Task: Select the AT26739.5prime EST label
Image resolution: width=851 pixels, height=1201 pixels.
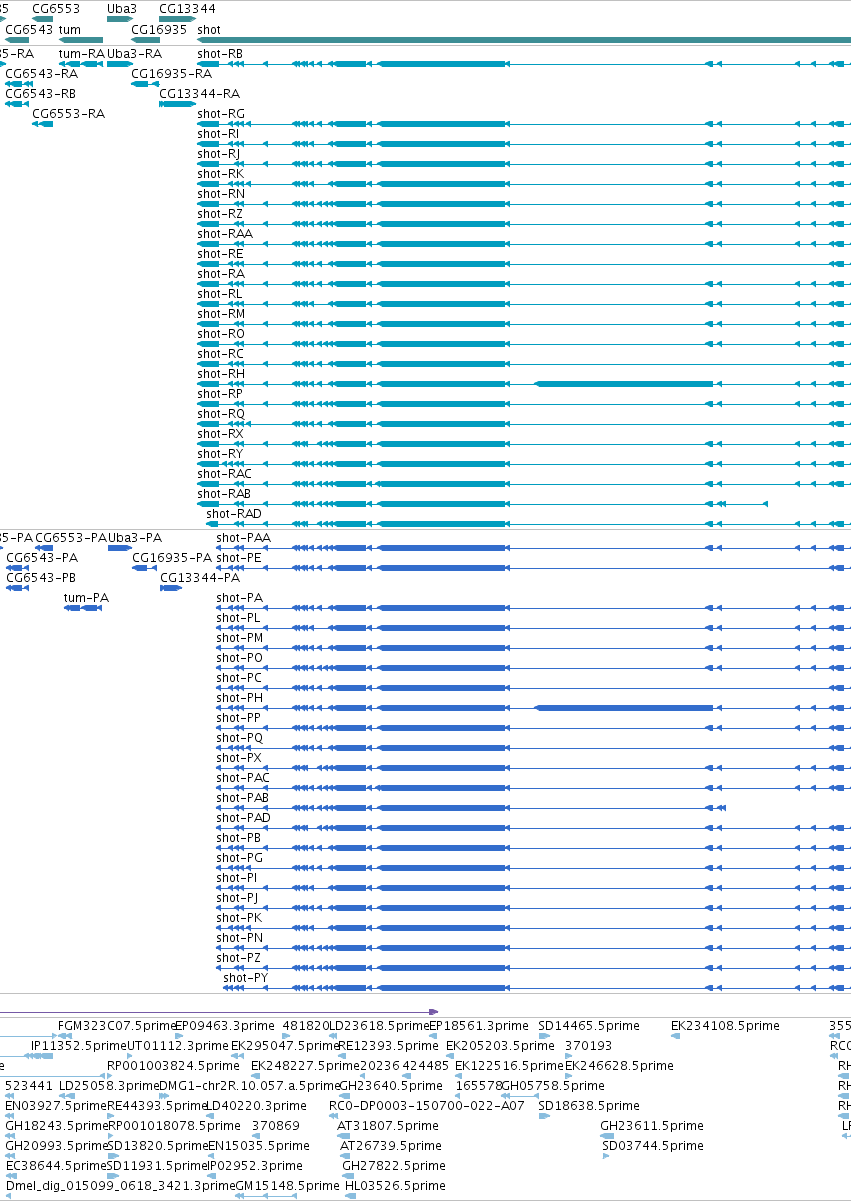Action: point(390,1145)
